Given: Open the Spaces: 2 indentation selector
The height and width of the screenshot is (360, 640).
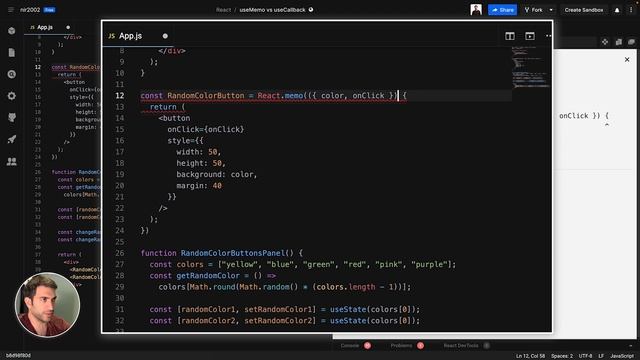Looking at the screenshot, I should (562, 356).
